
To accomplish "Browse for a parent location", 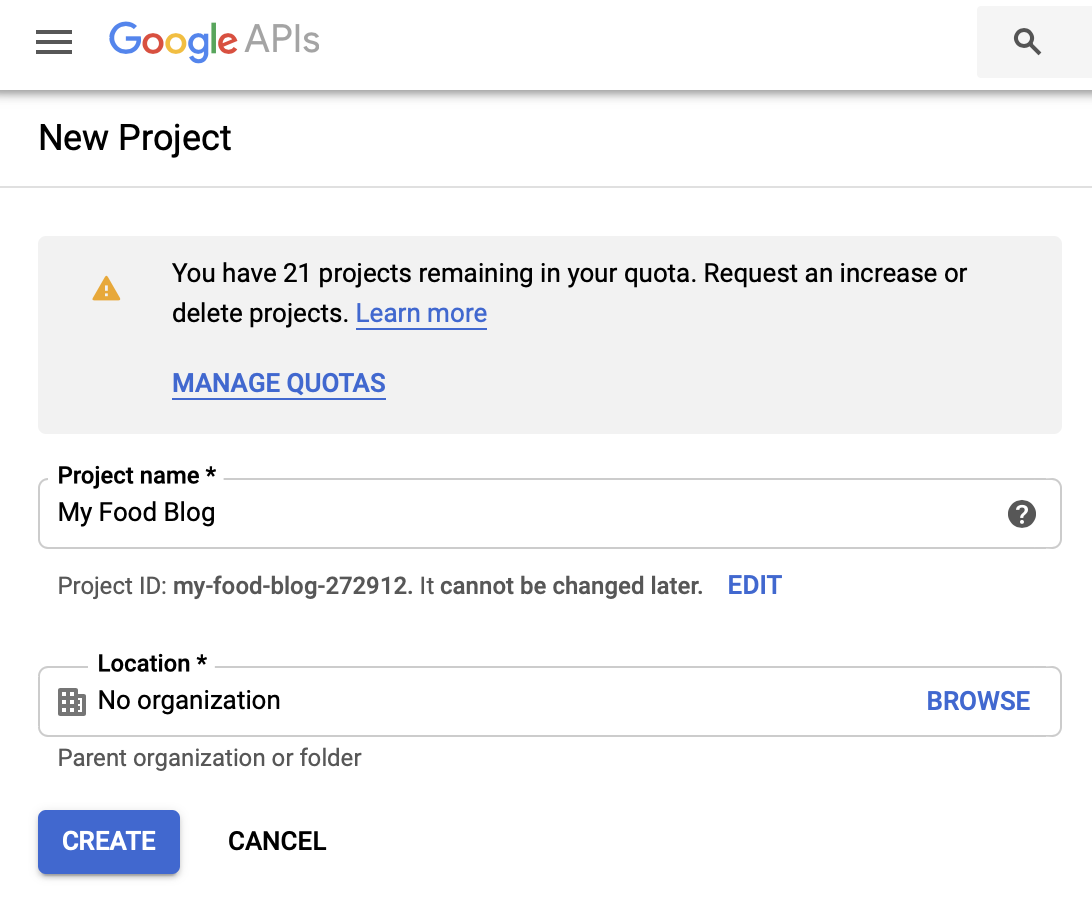I will point(978,701).
